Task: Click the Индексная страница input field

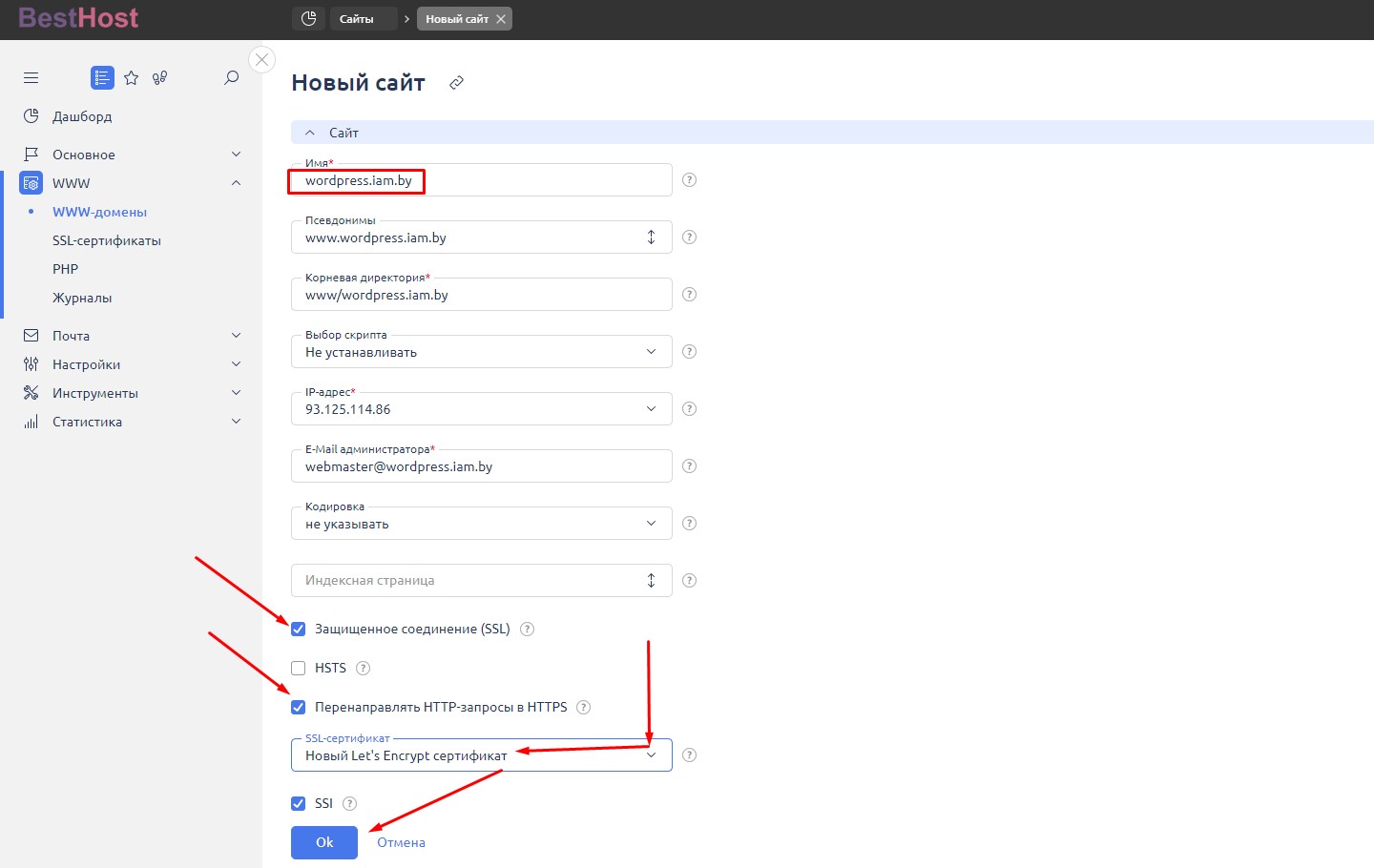Action: point(468,581)
